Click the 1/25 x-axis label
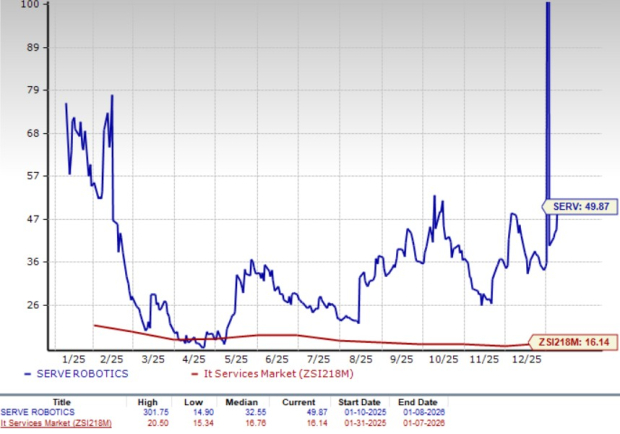620x434 pixels. click(x=71, y=358)
